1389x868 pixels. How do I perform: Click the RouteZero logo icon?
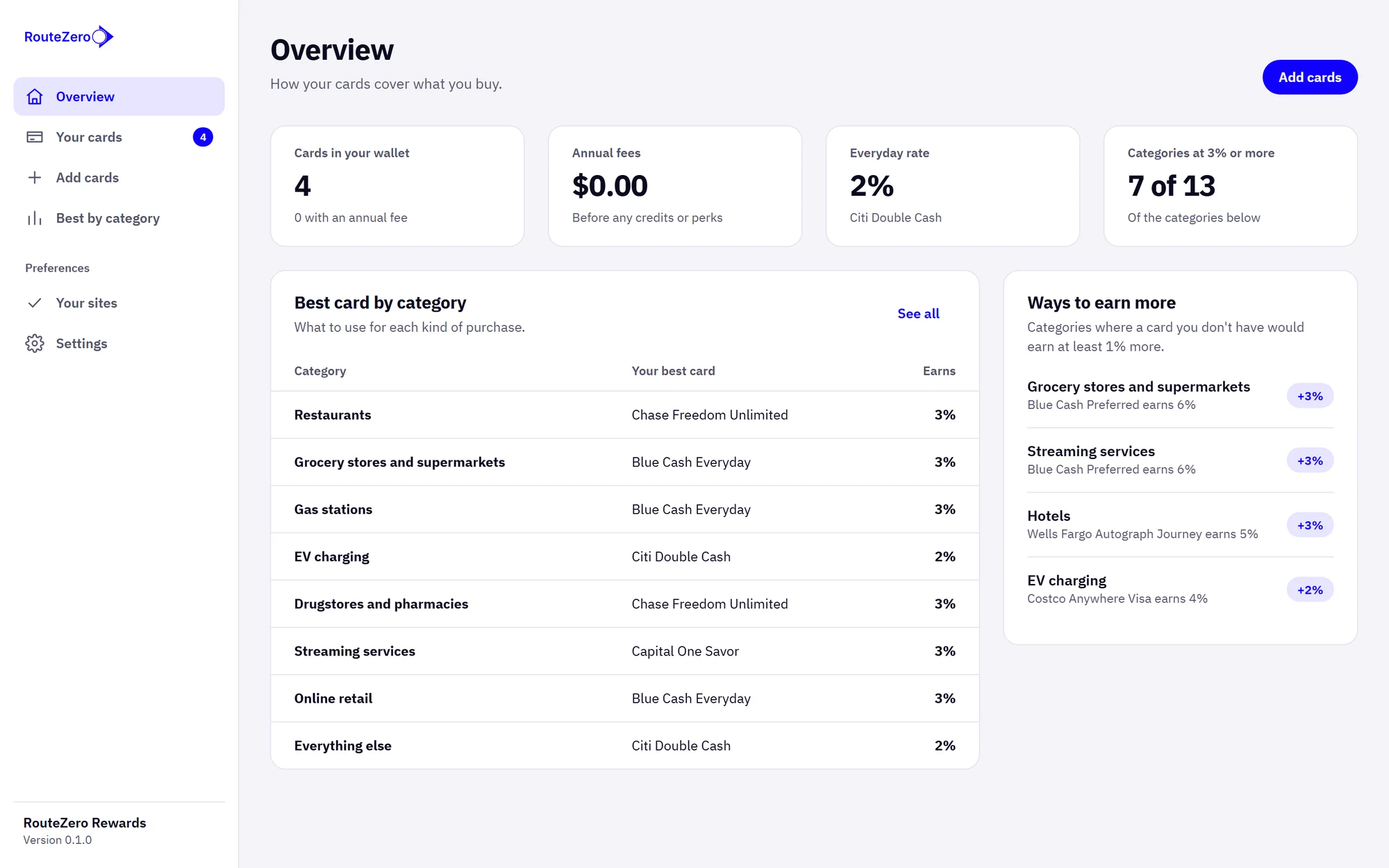pyautogui.click(x=103, y=37)
